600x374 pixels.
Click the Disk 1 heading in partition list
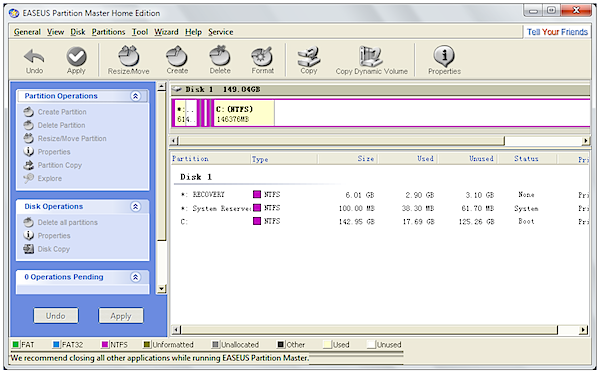point(196,177)
